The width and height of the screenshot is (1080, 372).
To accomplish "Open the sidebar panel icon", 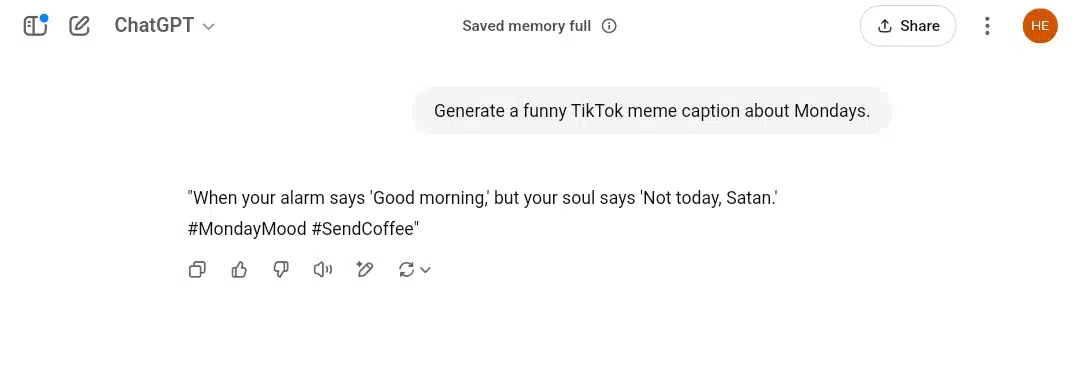I will coord(34,26).
